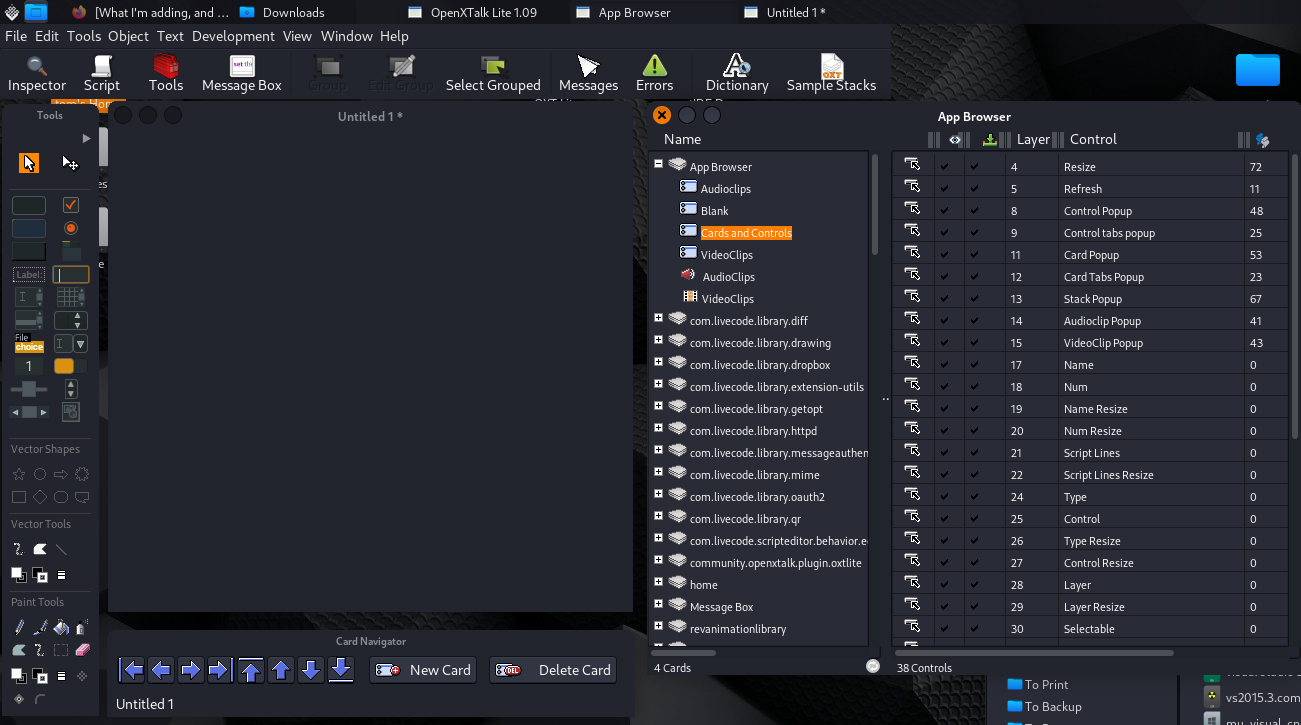Click the checkbox control in Tools palette
The image size is (1301, 725).
point(70,205)
